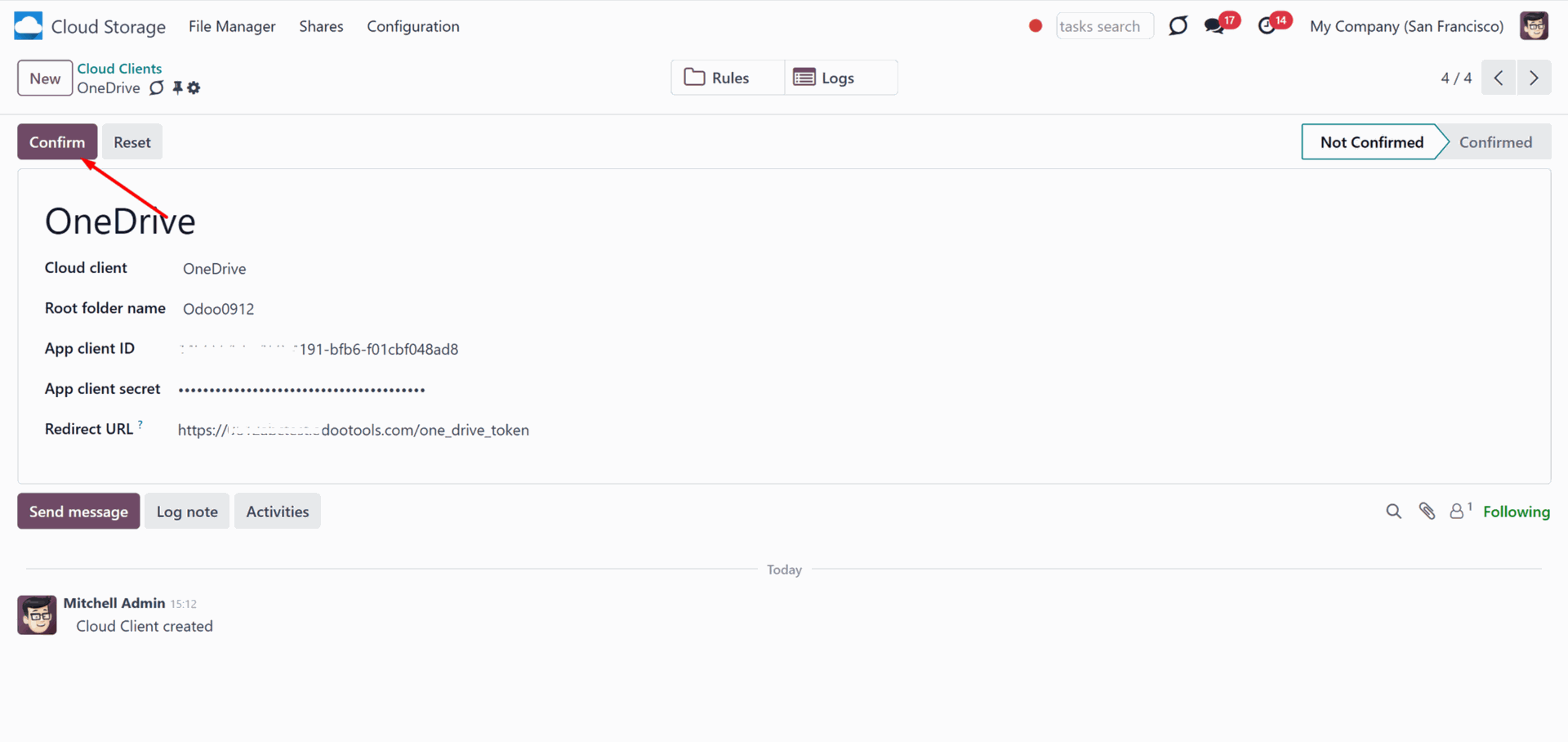Click the Redirect URL help question mark
This screenshot has width=1568, height=742.
coord(140,424)
